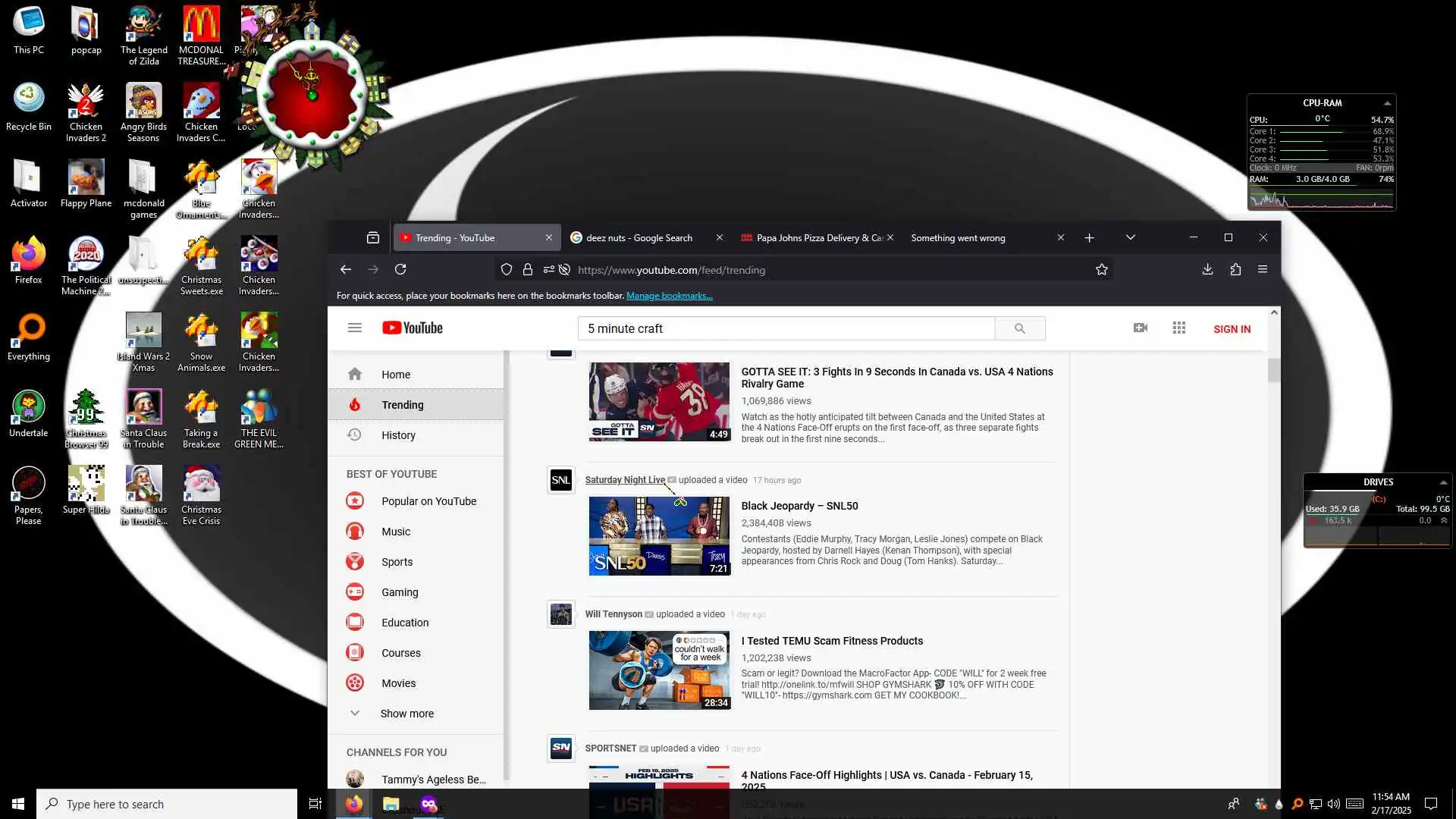Click the Firefox extensions puzzle icon
The height and width of the screenshot is (819, 1456).
[1235, 269]
